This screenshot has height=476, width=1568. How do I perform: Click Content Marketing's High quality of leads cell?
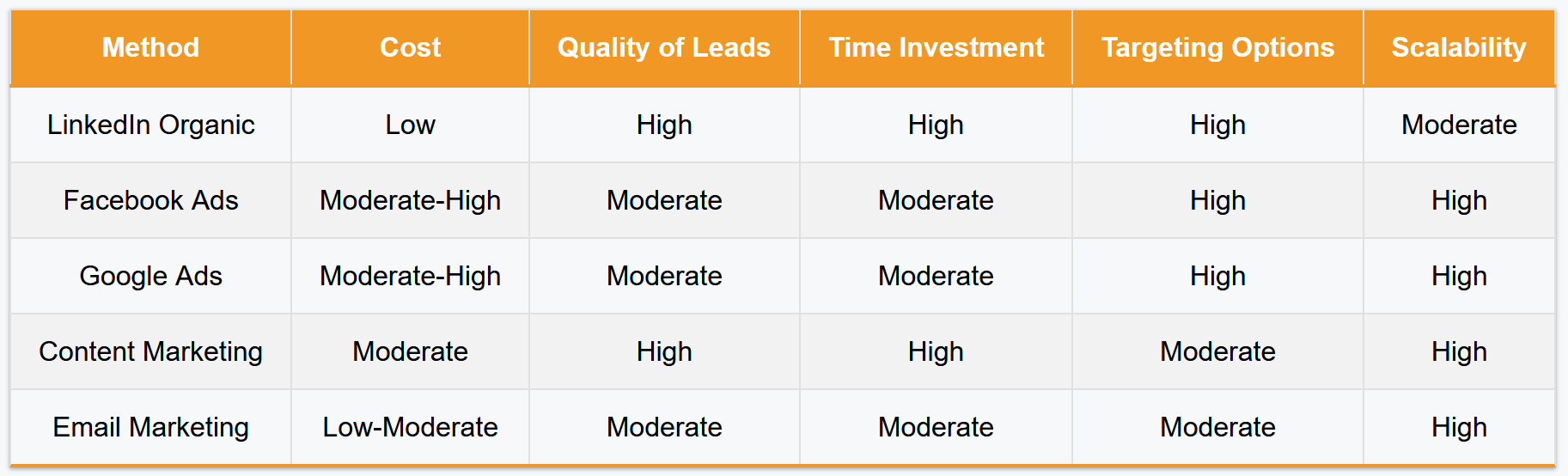(663, 351)
